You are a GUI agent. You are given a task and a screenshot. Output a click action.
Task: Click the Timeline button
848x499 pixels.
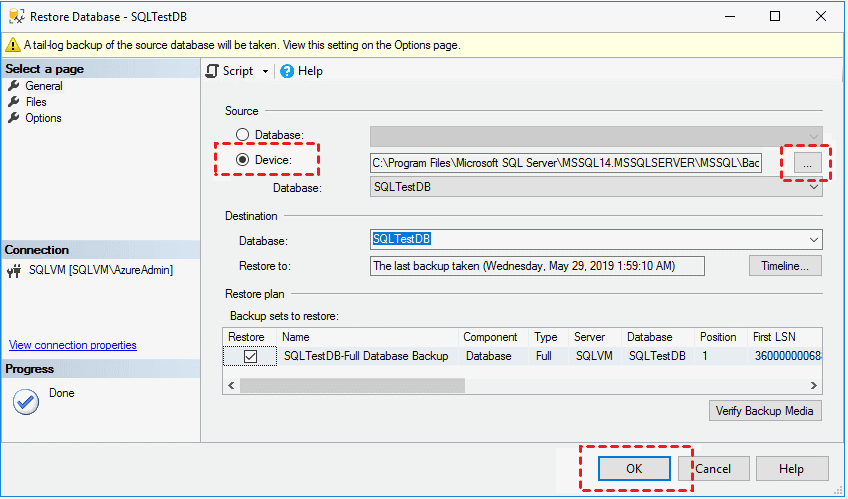[x=785, y=265]
